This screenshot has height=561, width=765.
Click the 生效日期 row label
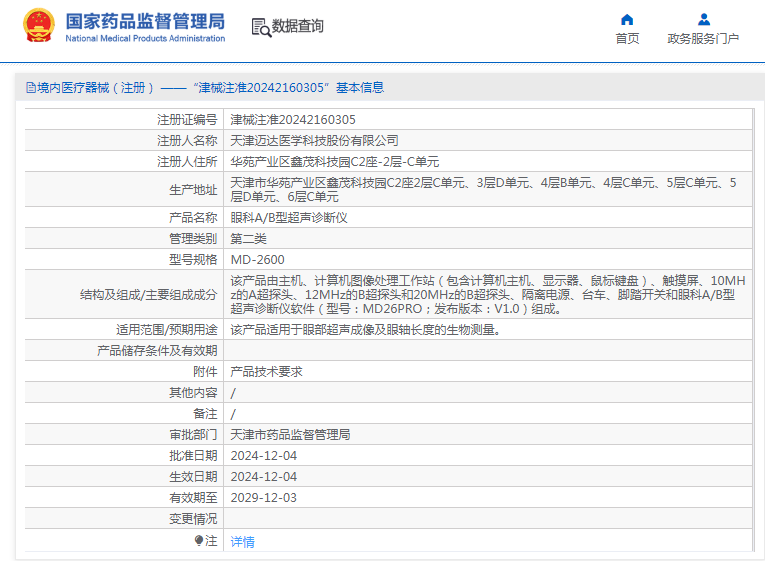point(193,477)
